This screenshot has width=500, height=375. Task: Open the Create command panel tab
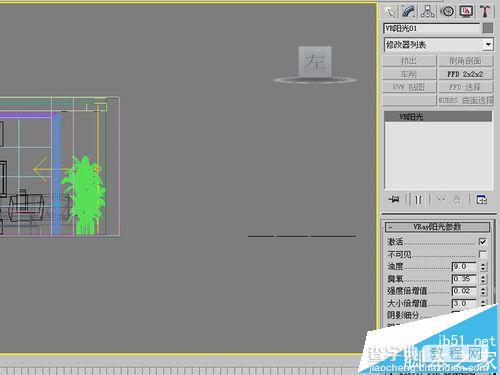coord(390,11)
